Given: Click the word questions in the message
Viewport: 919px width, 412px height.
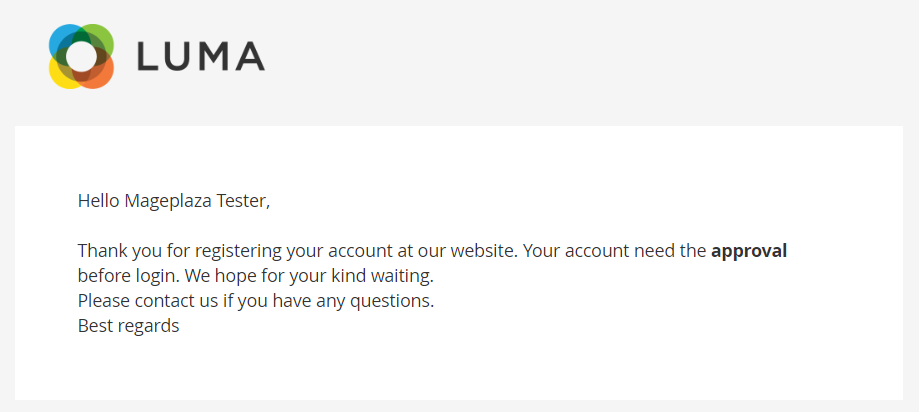Looking at the screenshot, I should click(x=395, y=300).
